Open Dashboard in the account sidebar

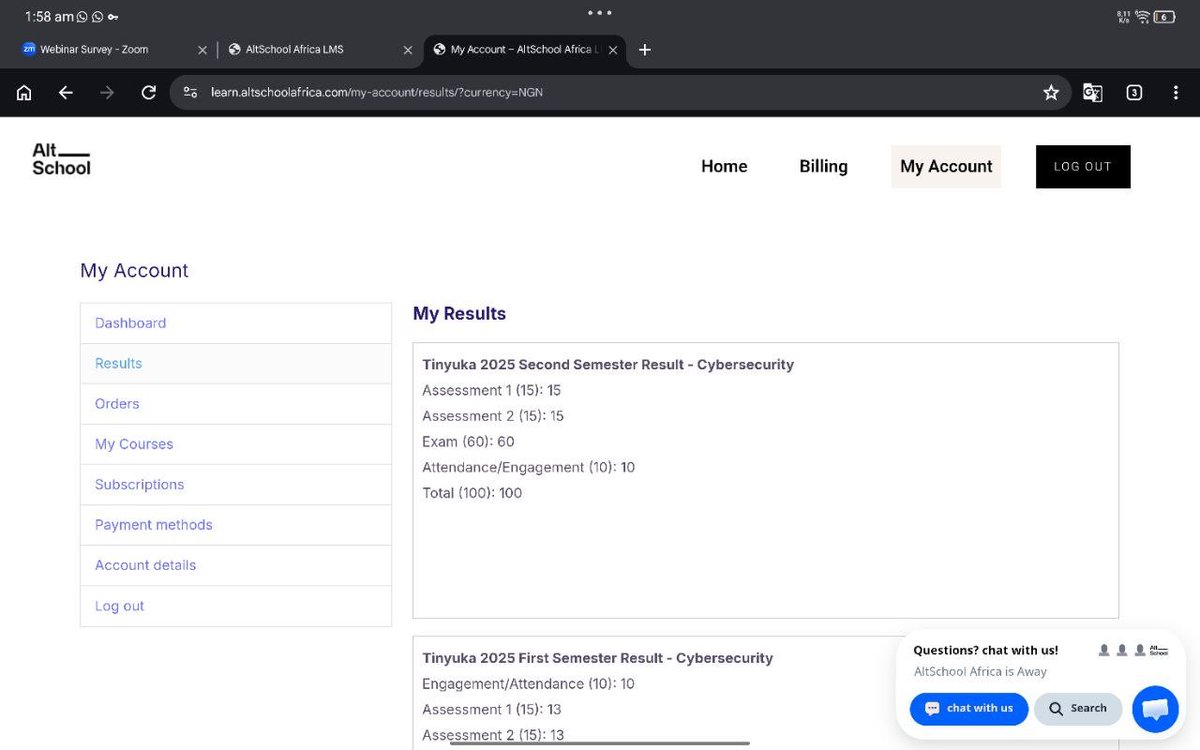point(236,323)
